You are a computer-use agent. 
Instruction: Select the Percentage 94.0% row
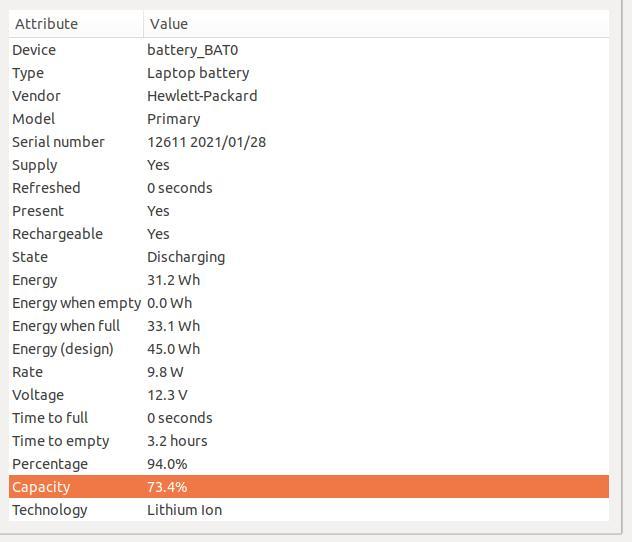pyautogui.click(x=309, y=463)
